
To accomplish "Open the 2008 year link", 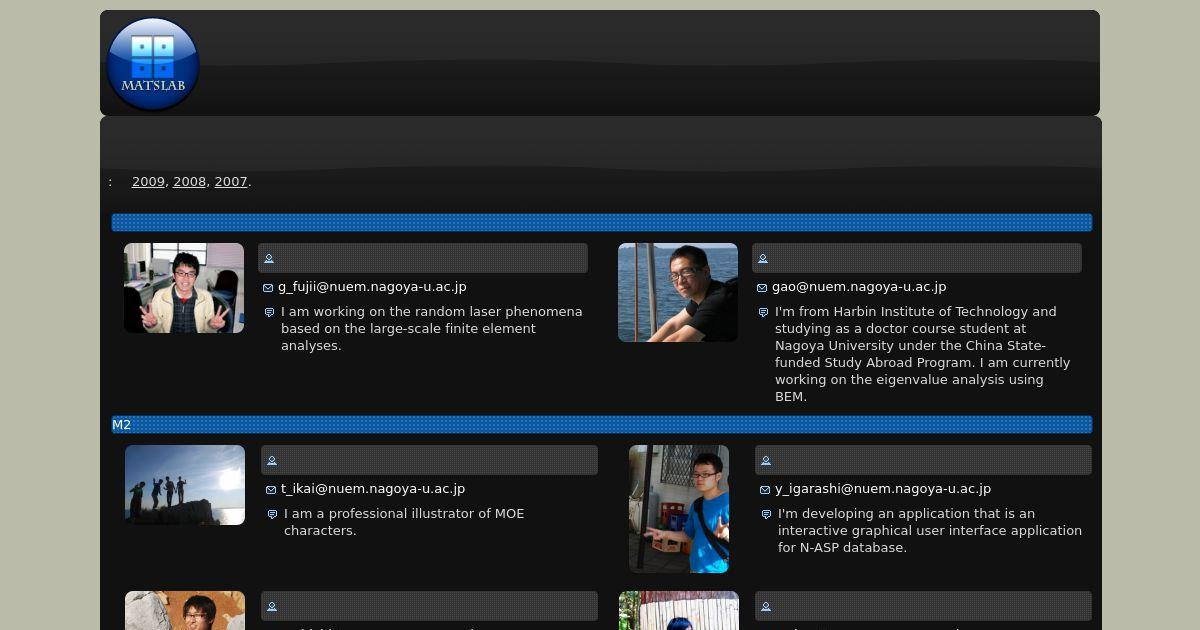I will [x=189, y=182].
